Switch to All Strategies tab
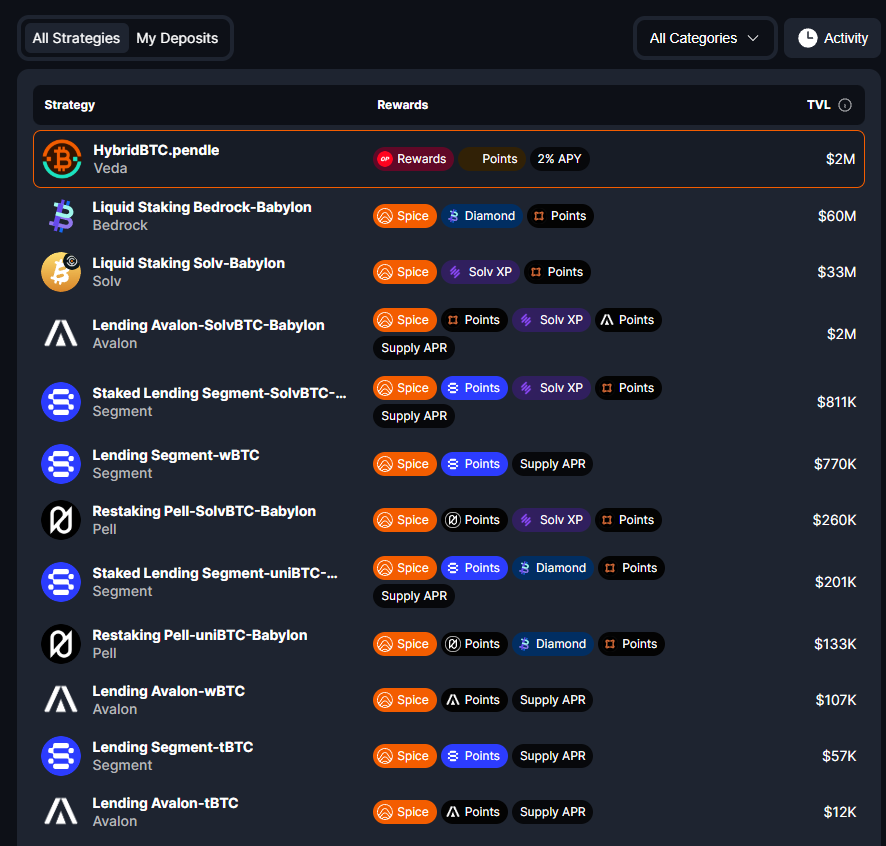 [76, 38]
